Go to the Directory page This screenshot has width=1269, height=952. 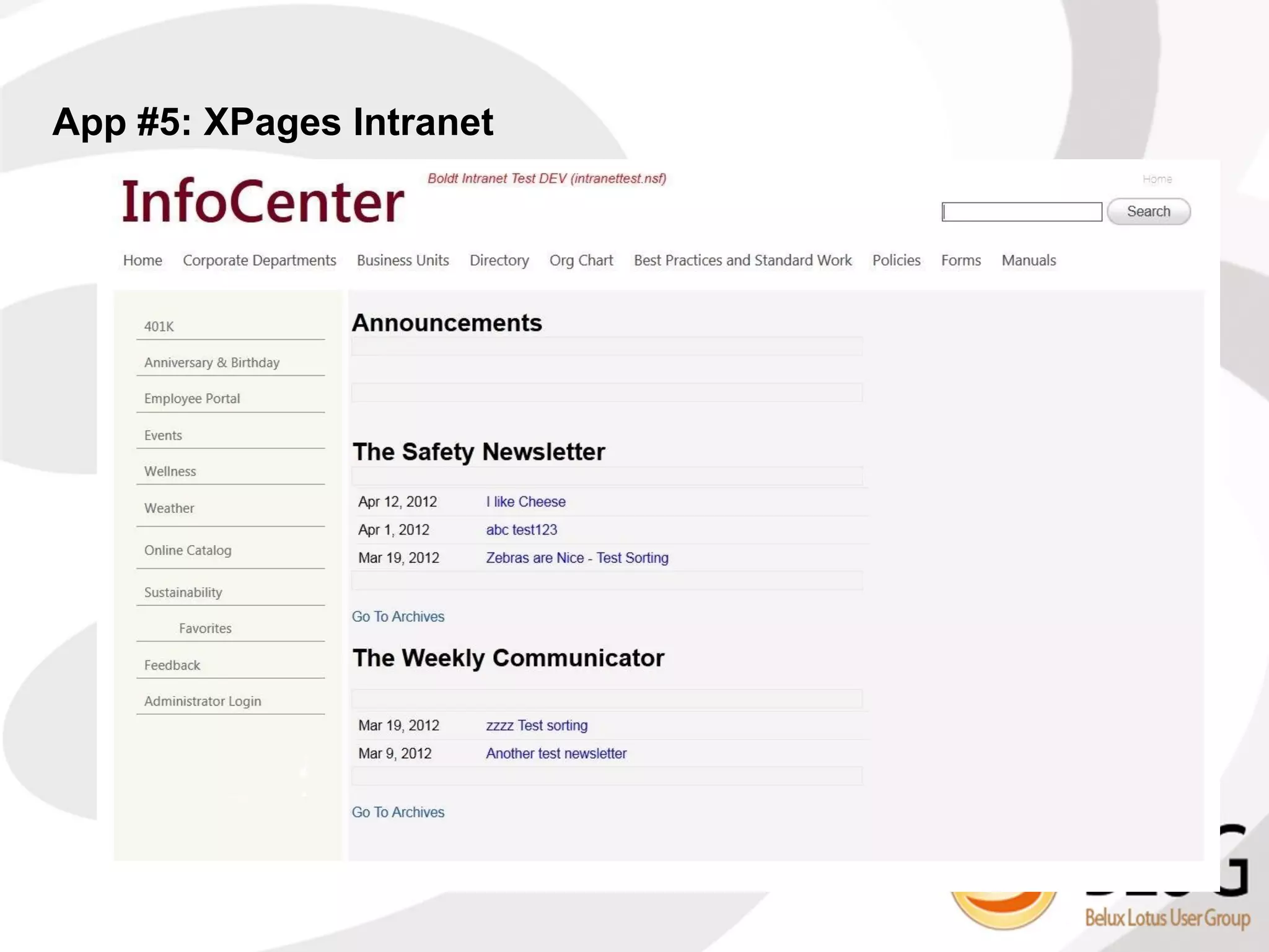click(x=499, y=260)
